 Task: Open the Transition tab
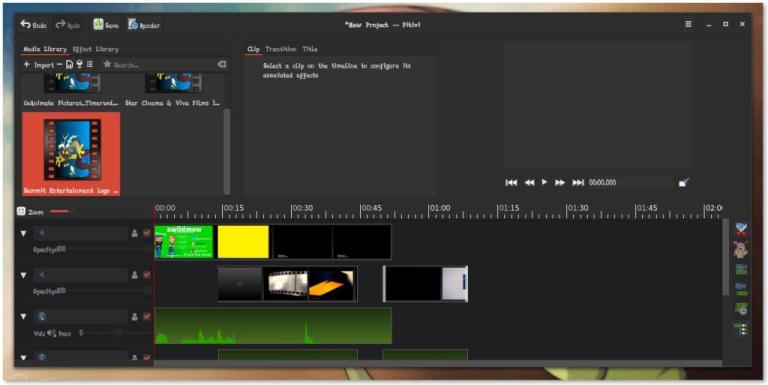pyautogui.click(x=281, y=49)
